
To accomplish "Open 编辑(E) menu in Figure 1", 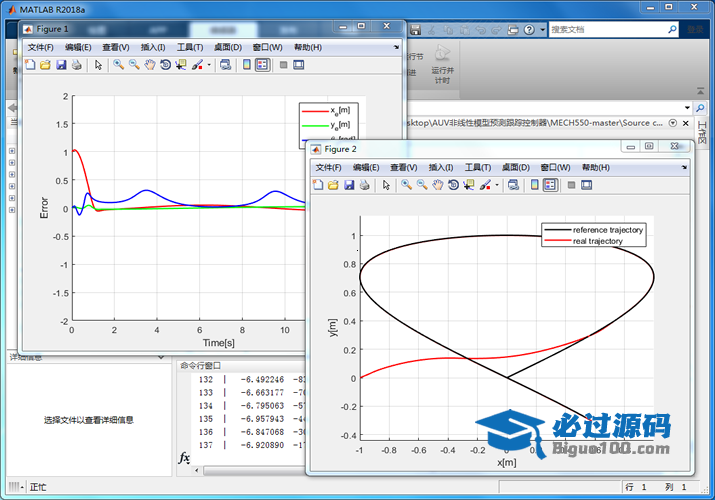I will point(78,47).
